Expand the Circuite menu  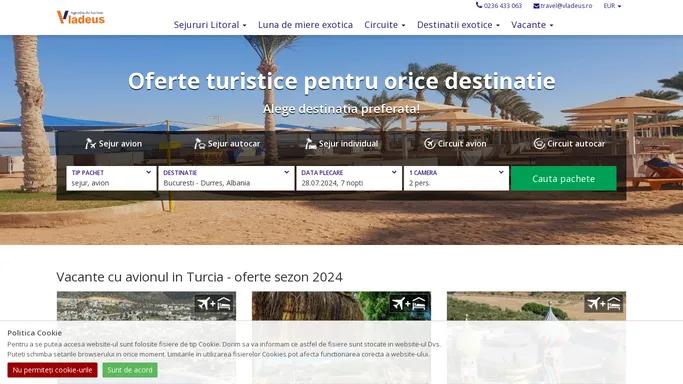tap(385, 25)
